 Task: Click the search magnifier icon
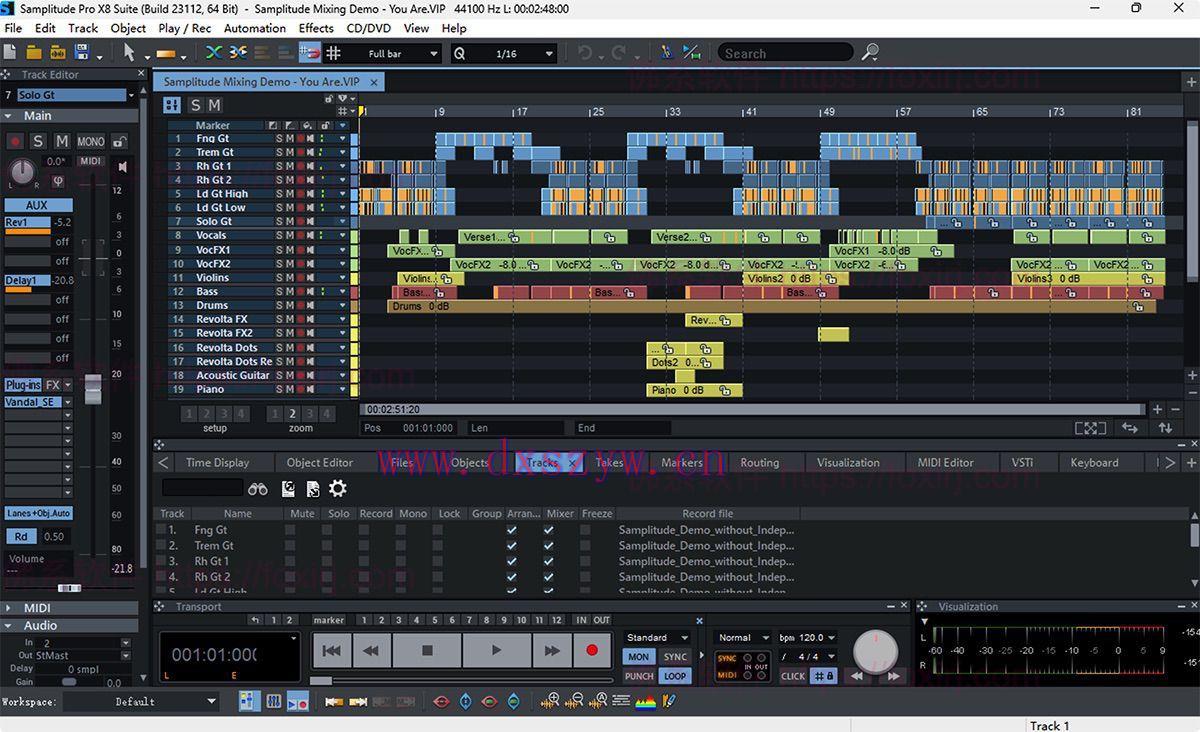click(x=870, y=52)
